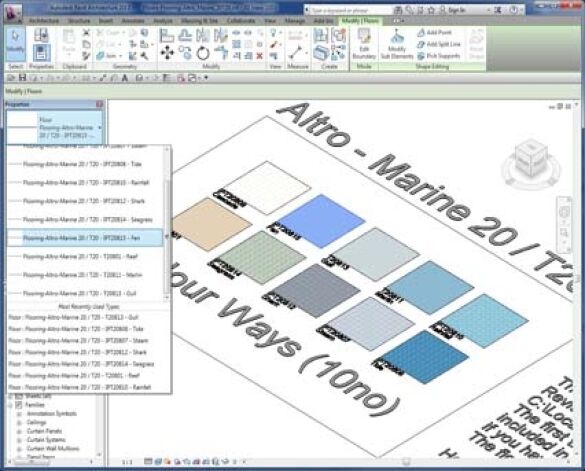The width and height of the screenshot is (585, 471).
Task: Select the Trim/Extend tool
Action: coord(220,53)
